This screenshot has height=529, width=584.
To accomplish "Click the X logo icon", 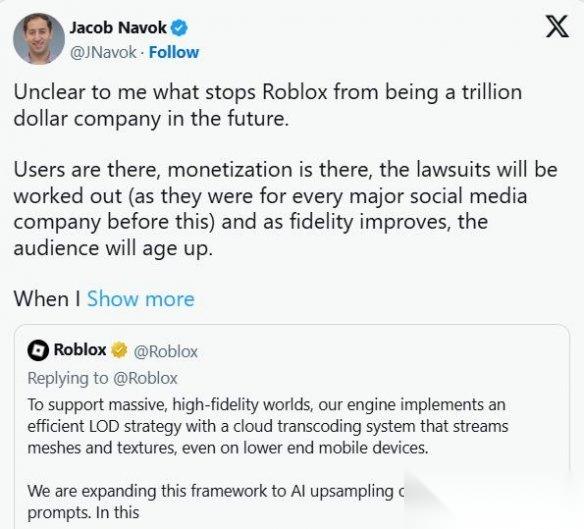I will point(557,26).
